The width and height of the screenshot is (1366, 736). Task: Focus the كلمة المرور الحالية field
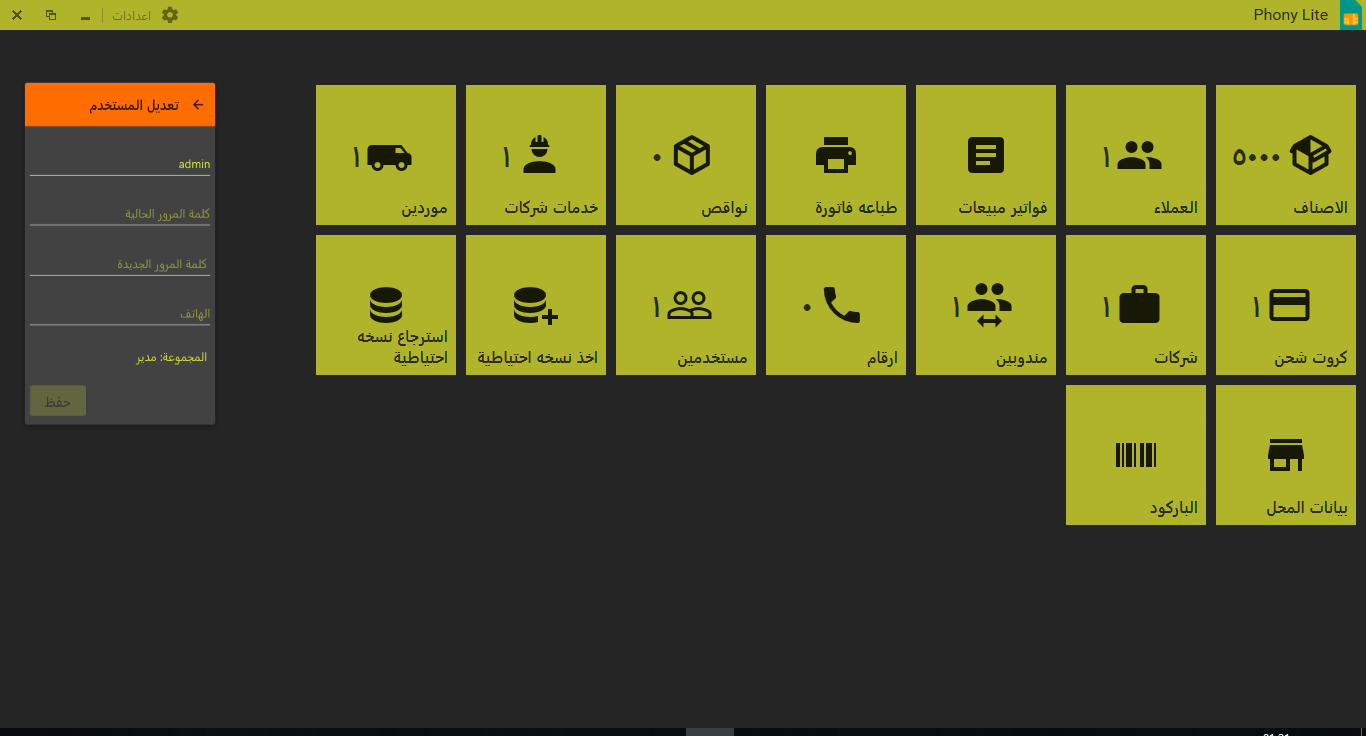click(x=120, y=213)
